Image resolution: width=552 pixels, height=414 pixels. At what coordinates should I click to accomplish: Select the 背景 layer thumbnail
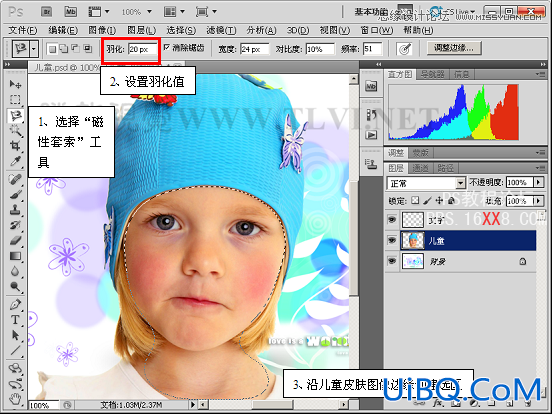pyautogui.click(x=413, y=261)
